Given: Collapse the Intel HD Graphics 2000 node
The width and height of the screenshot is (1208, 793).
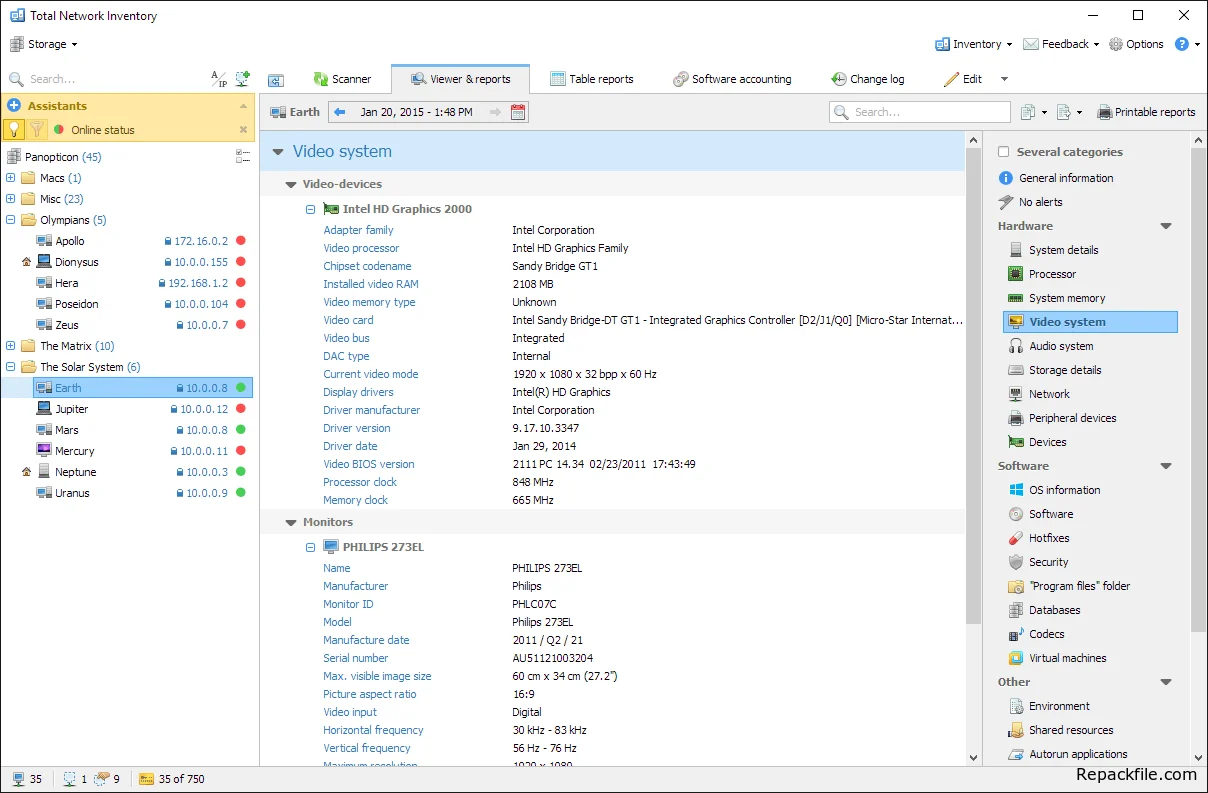Looking at the screenshot, I should pyautogui.click(x=310, y=209).
